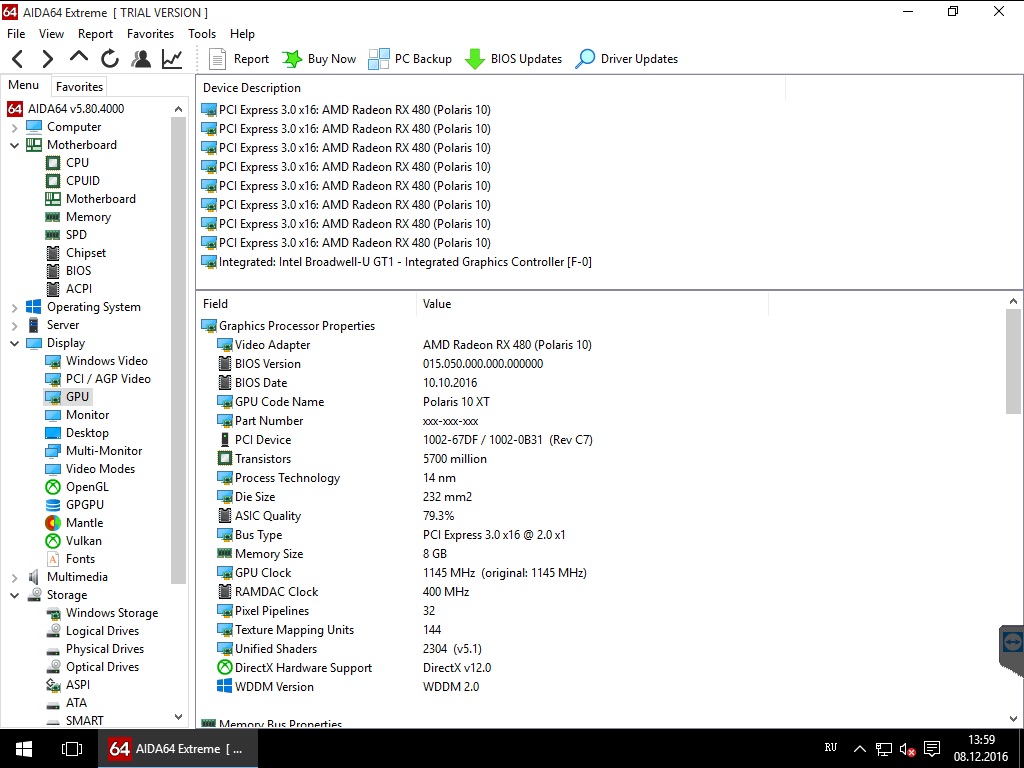This screenshot has width=1024, height=768.
Task: Click BIOS Updates toolbar button
Action: click(513, 59)
